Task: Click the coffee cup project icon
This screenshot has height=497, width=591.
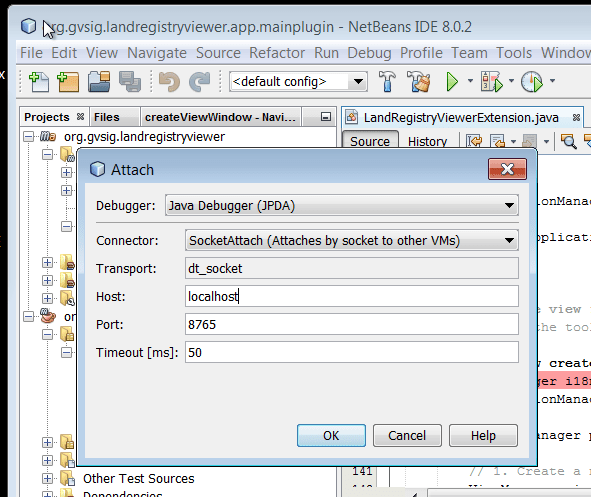Action: click(48, 316)
